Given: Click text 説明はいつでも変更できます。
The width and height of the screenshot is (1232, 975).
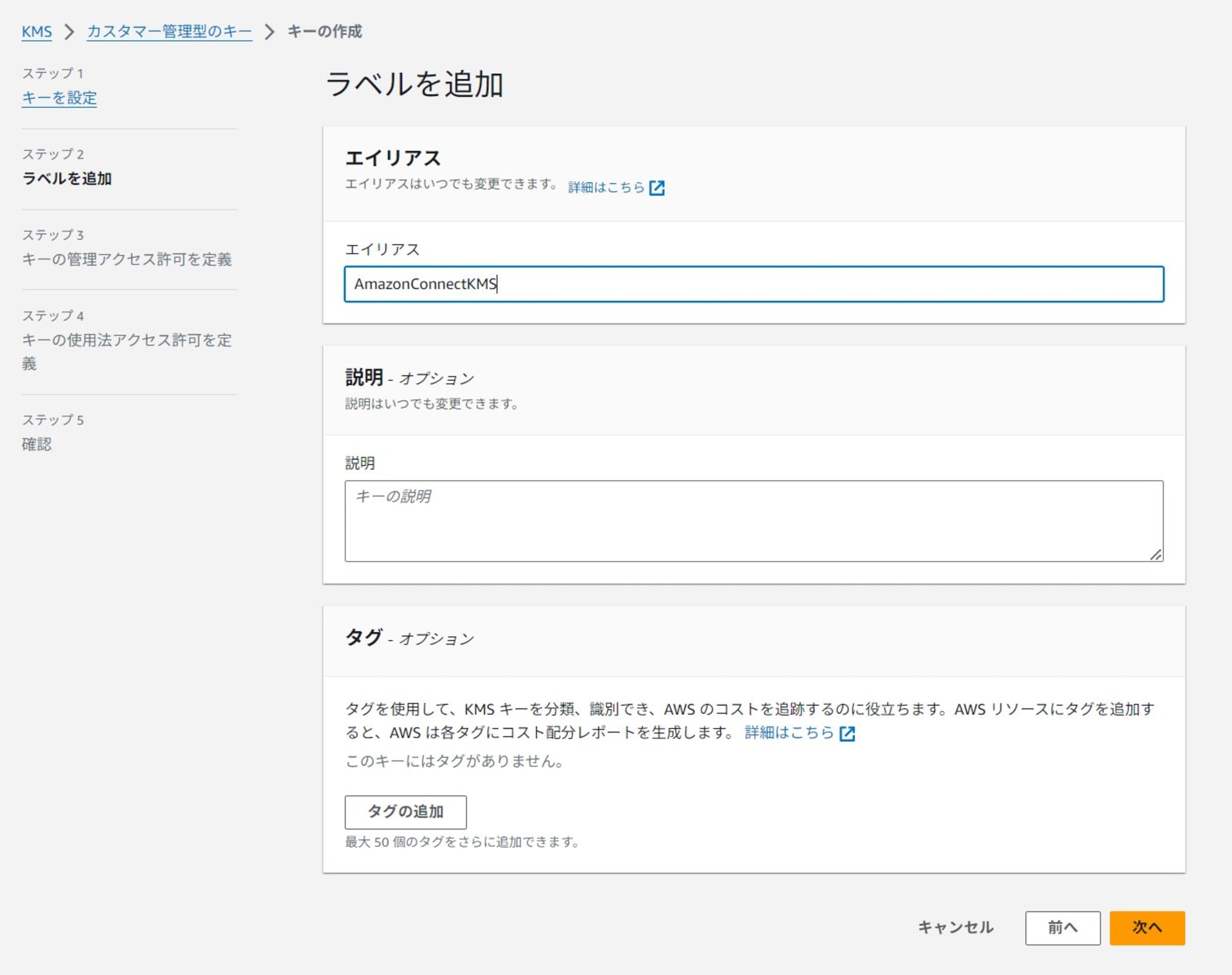Looking at the screenshot, I should [432, 404].
